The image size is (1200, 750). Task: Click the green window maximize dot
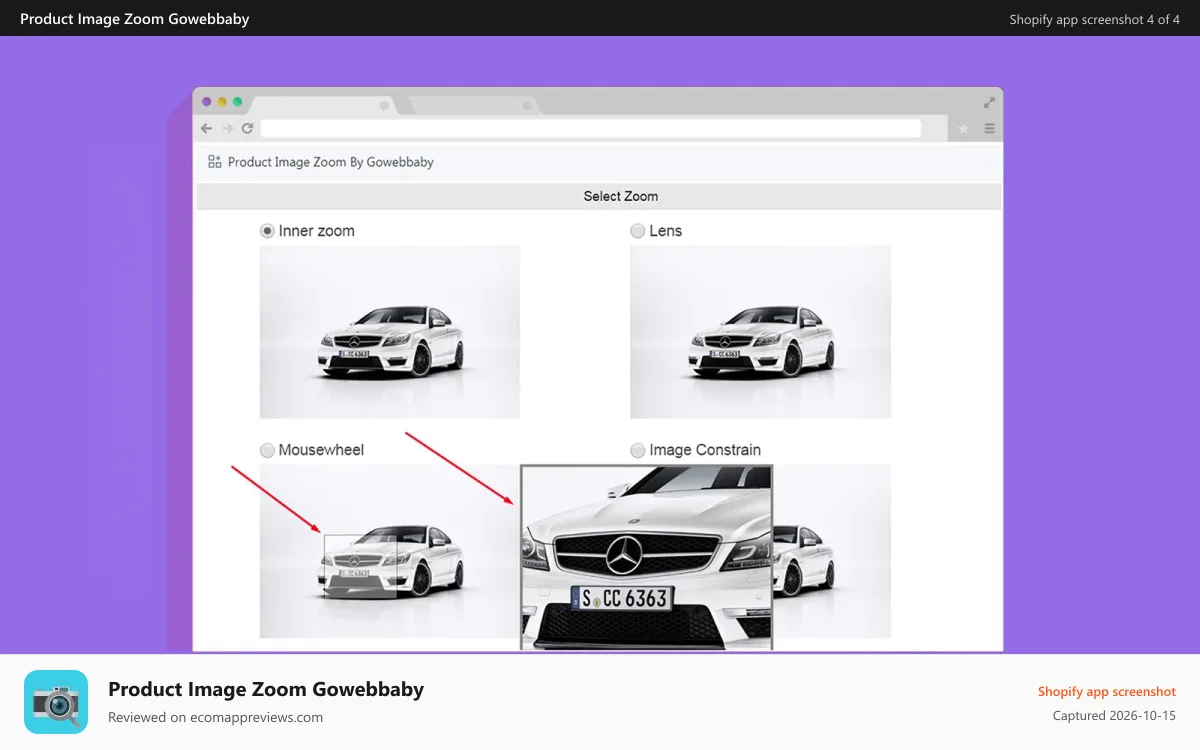(238, 102)
